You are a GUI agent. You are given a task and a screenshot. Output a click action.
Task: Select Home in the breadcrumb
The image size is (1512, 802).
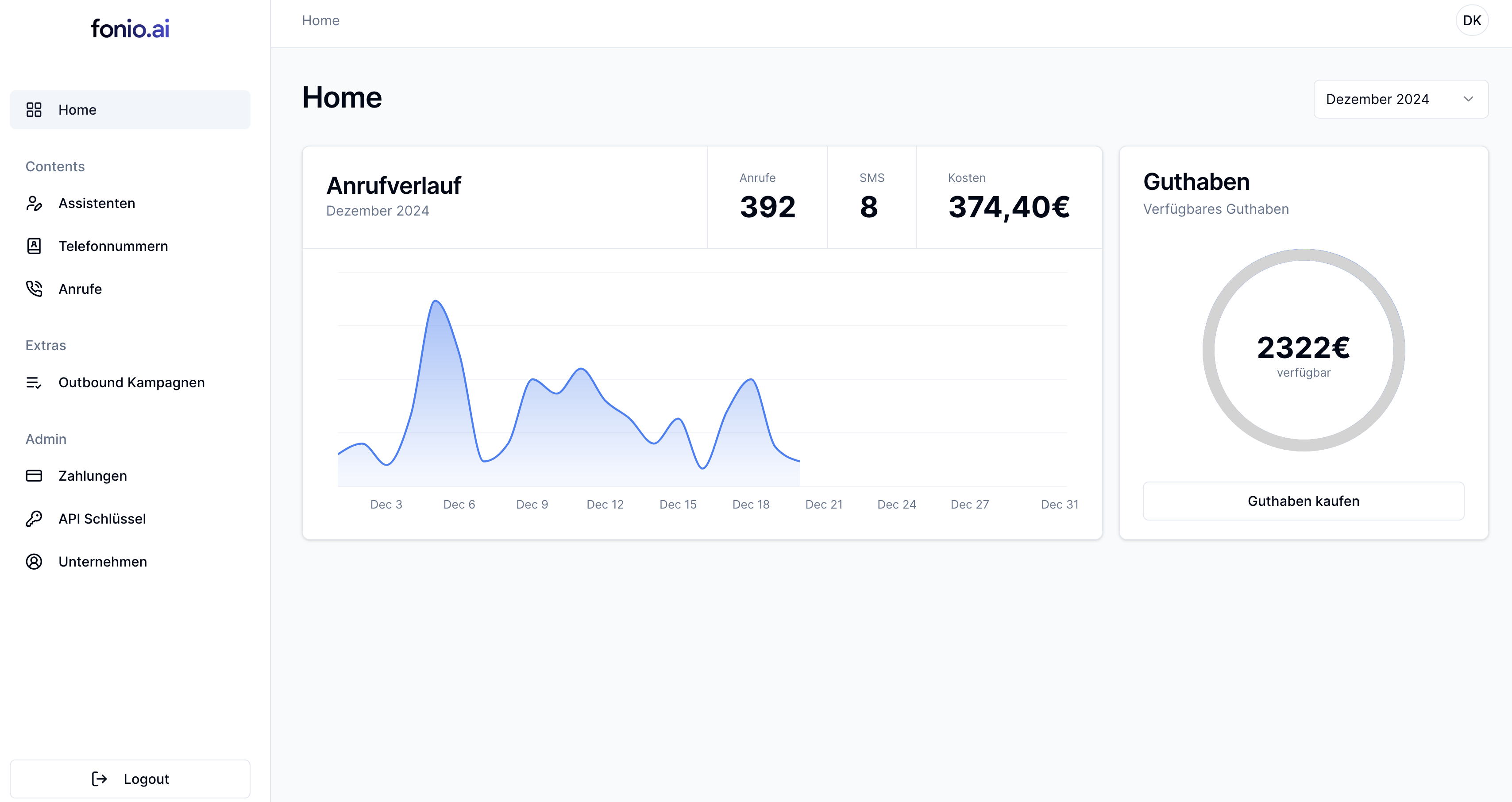320,20
